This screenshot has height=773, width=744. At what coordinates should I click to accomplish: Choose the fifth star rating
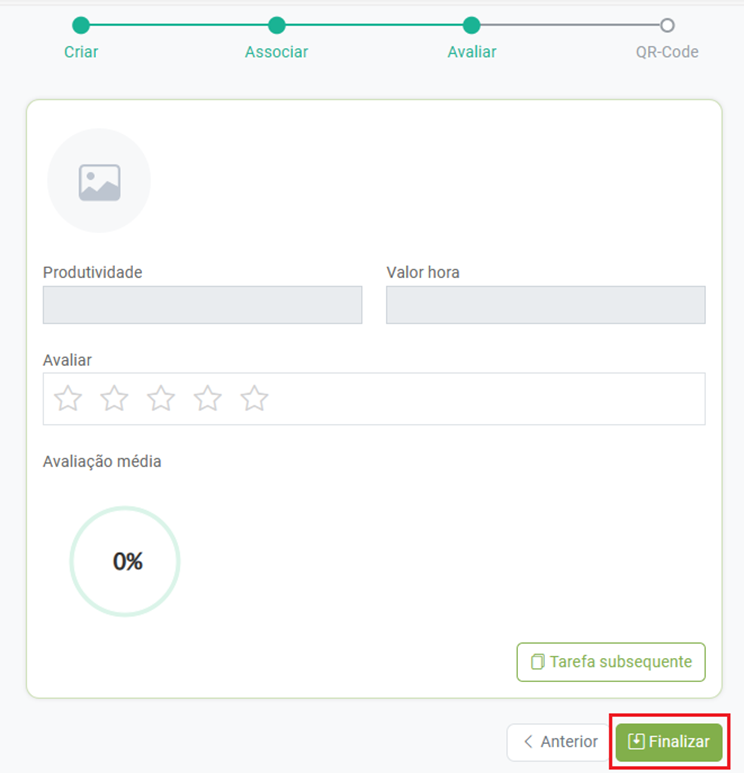pos(255,399)
